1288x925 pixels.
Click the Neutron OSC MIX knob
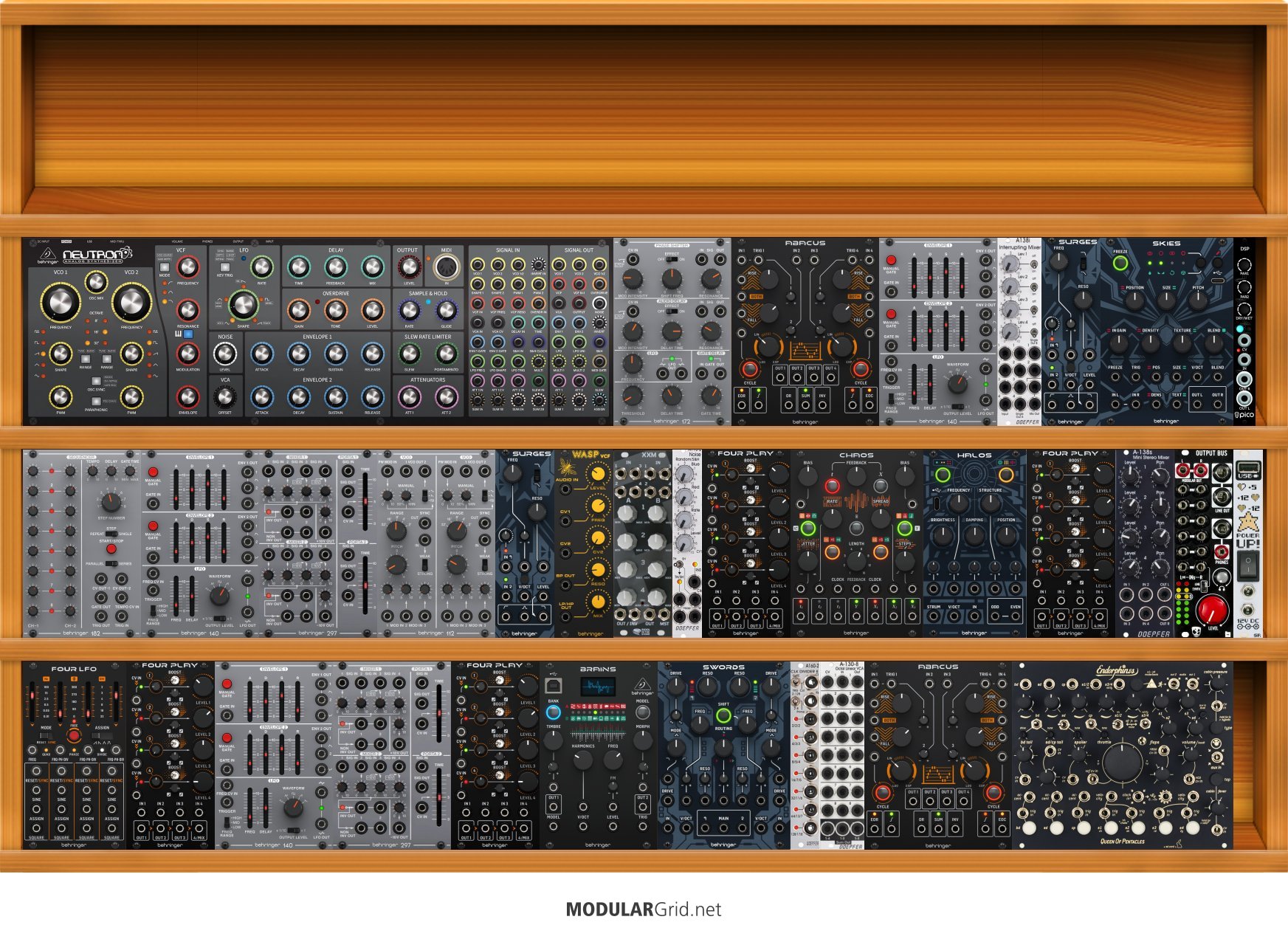point(96,281)
